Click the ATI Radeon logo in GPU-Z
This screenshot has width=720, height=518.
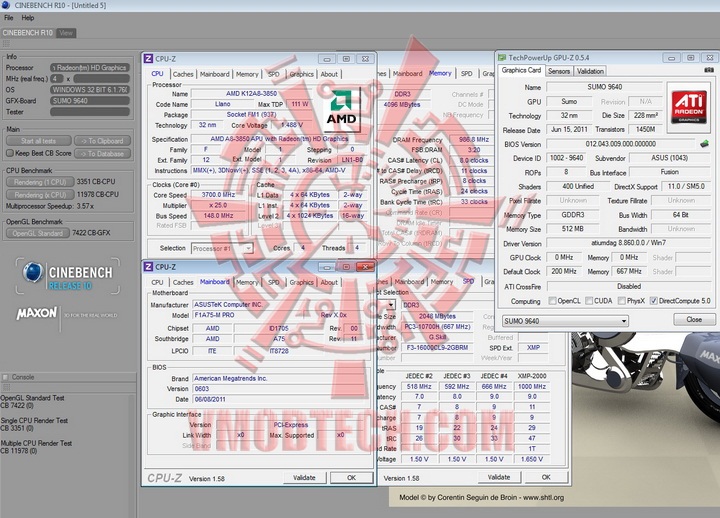click(689, 107)
